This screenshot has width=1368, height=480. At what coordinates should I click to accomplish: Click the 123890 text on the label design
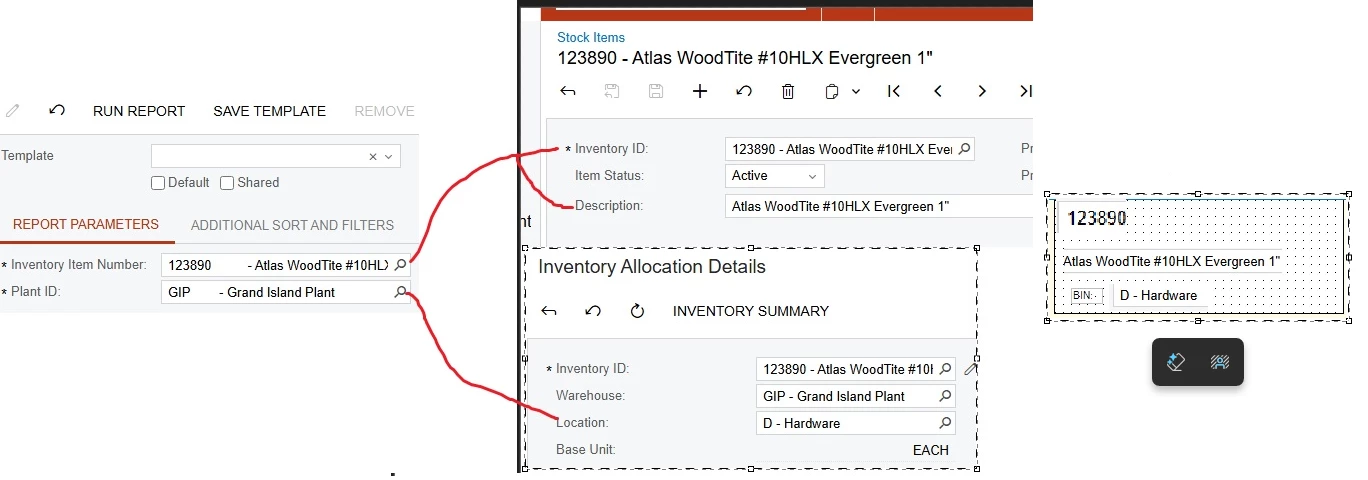(x=1098, y=218)
